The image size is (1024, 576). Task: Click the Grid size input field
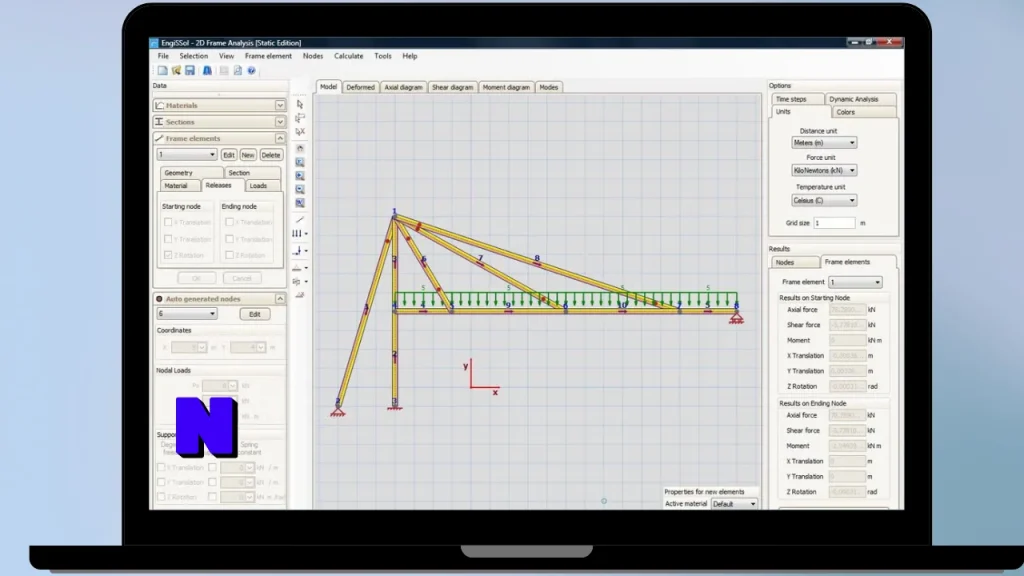coord(834,223)
